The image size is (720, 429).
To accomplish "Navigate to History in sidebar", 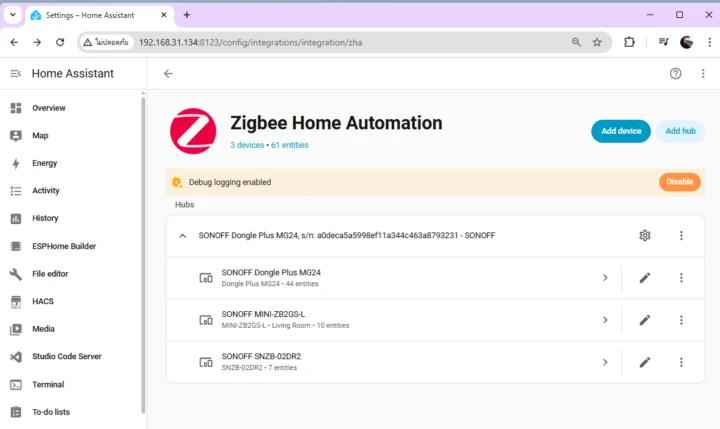I will (45, 218).
